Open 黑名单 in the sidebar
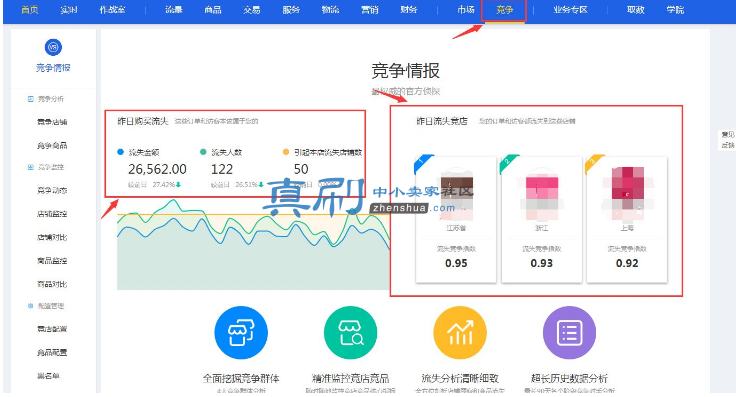This screenshot has height=397, width=736. tap(48, 376)
